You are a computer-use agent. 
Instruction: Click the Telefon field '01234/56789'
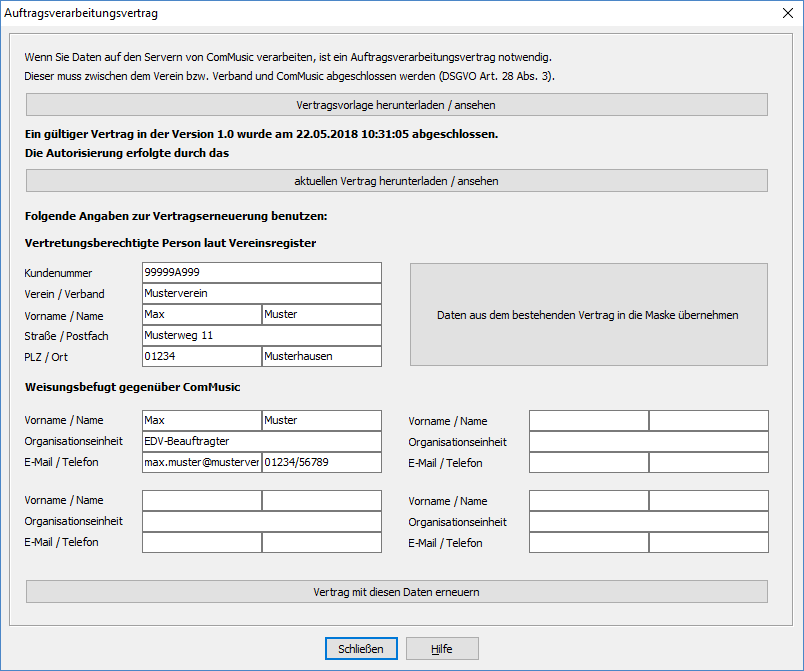321,462
